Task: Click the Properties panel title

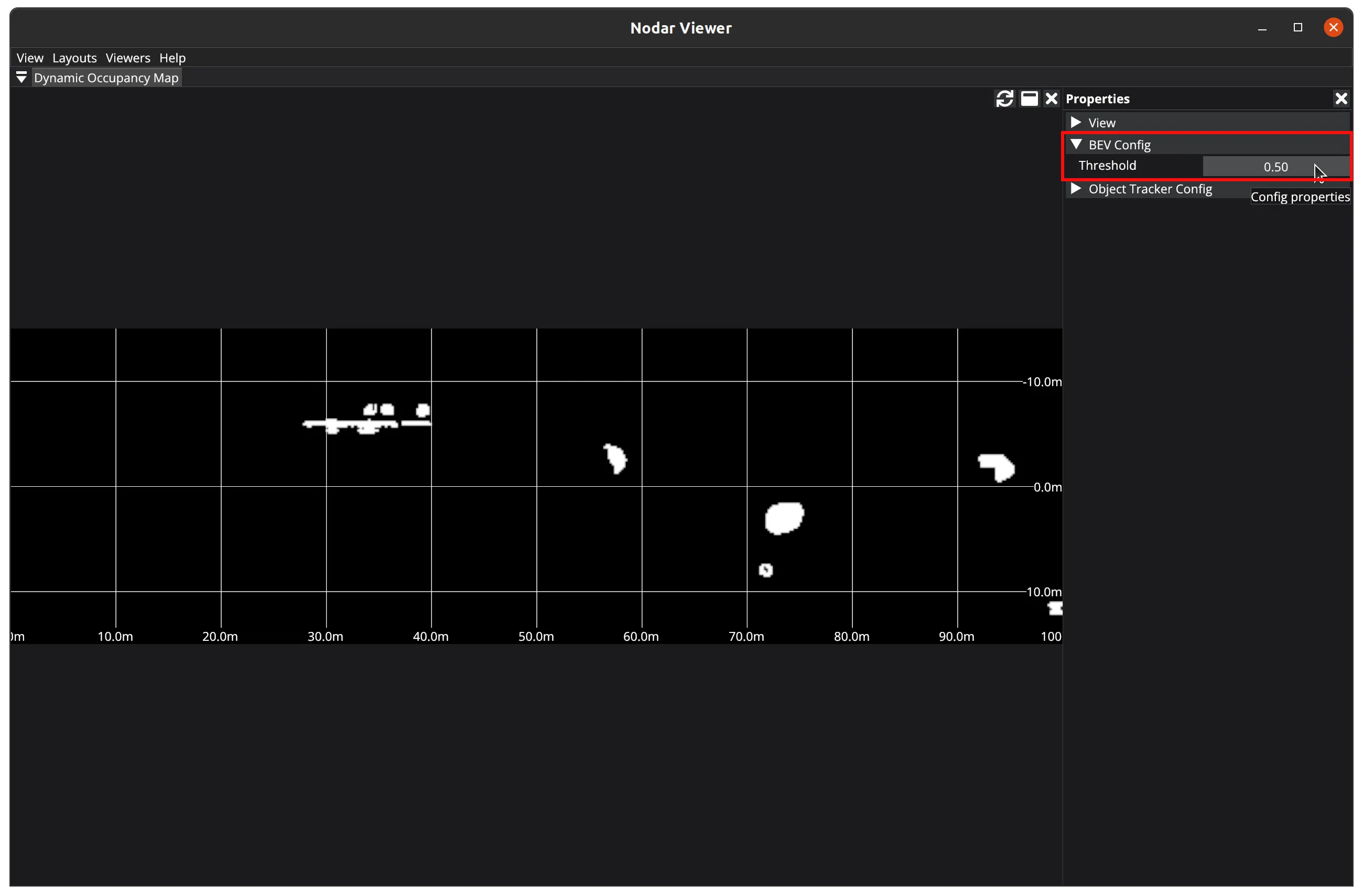Action: pos(1097,99)
